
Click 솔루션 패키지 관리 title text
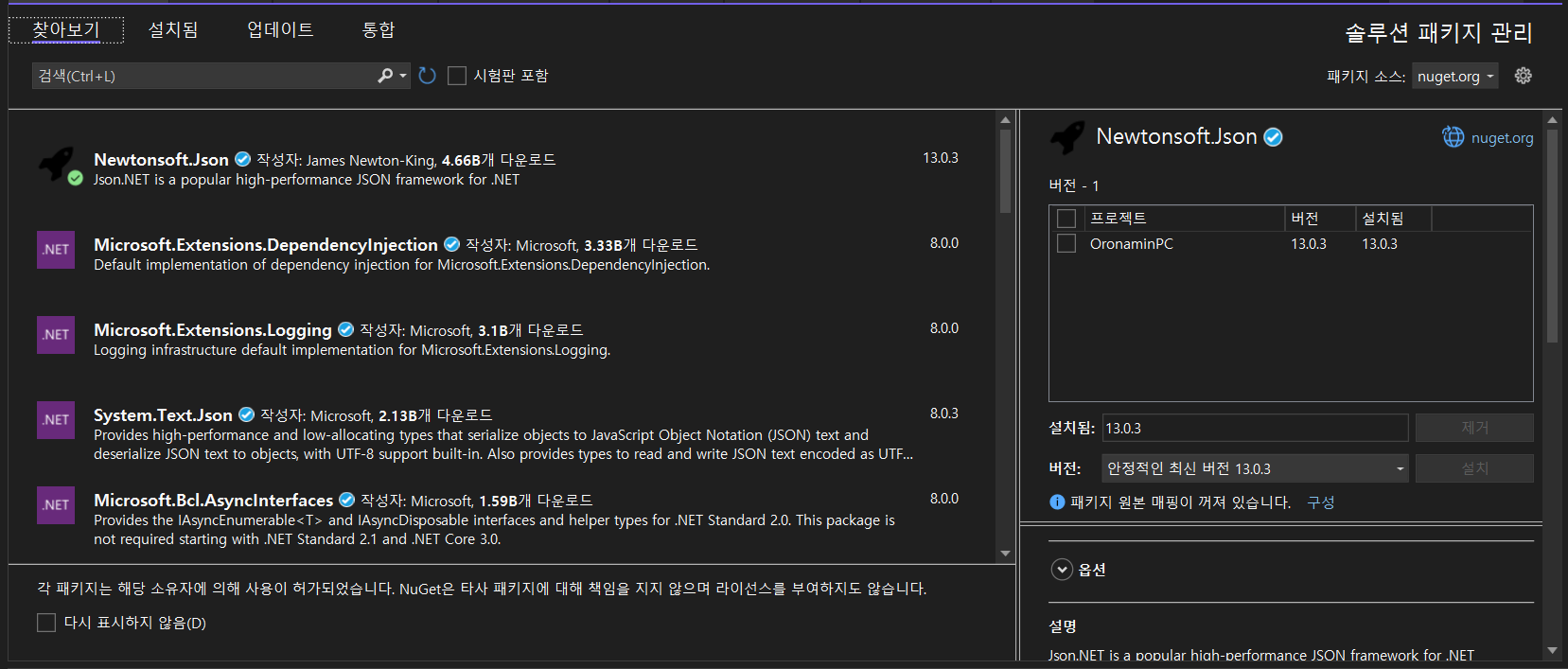click(1438, 33)
